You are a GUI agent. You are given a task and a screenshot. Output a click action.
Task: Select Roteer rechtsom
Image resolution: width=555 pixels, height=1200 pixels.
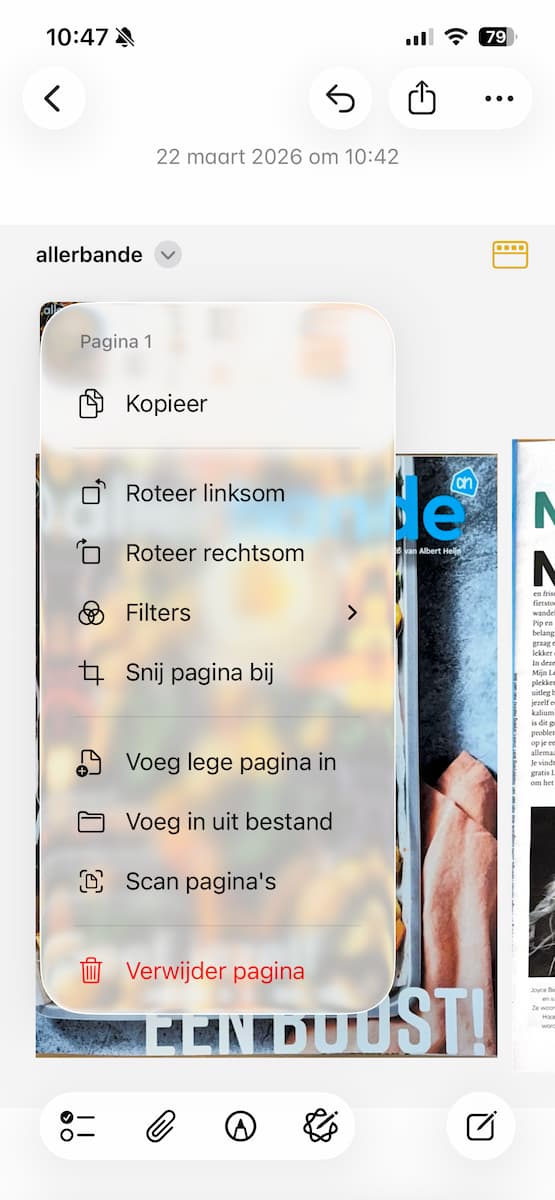(x=217, y=553)
